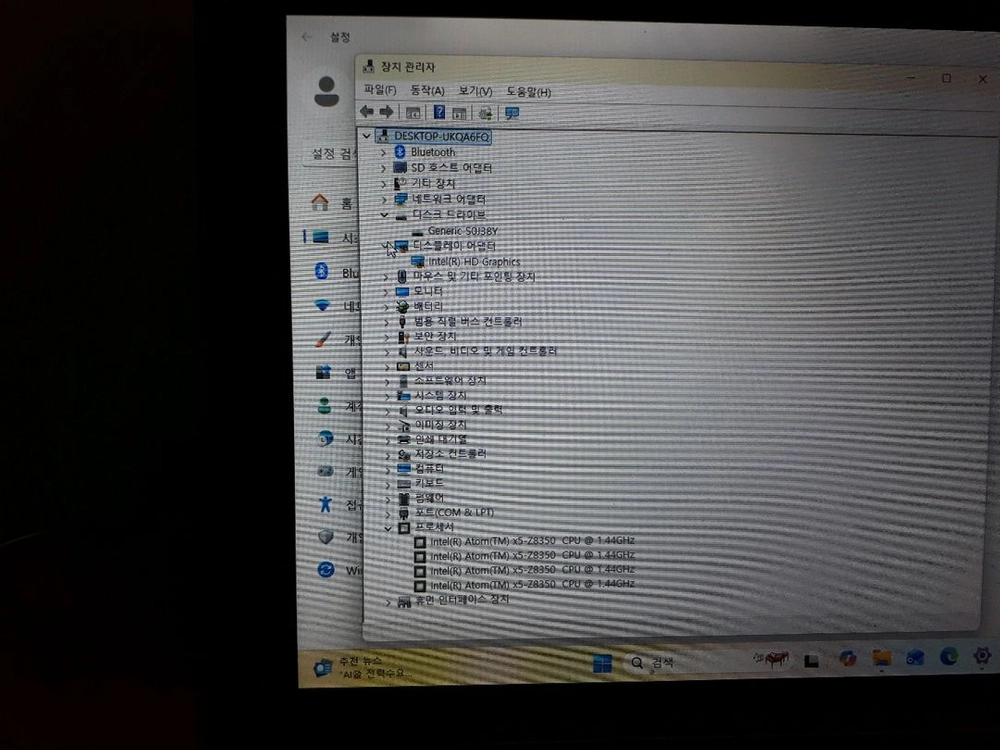This screenshot has width=1000, height=750.
Task: Expand the 모니터 category
Action: pos(385,292)
